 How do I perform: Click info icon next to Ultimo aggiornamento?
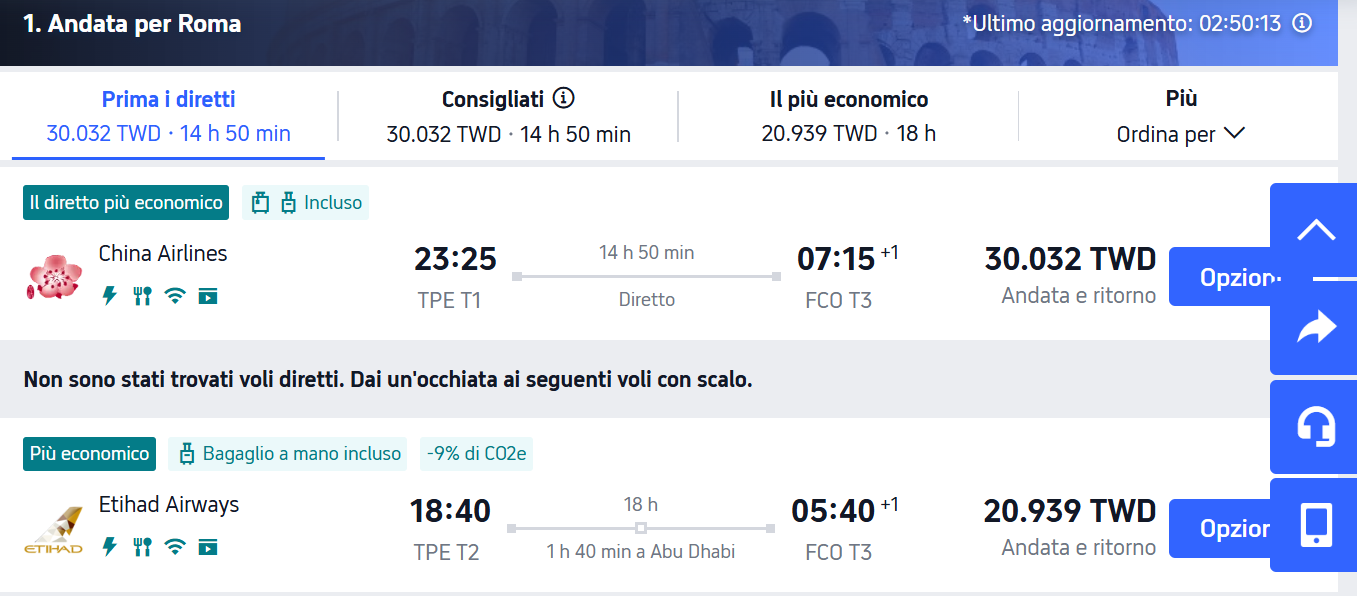pyautogui.click(x=1302, y=23)
